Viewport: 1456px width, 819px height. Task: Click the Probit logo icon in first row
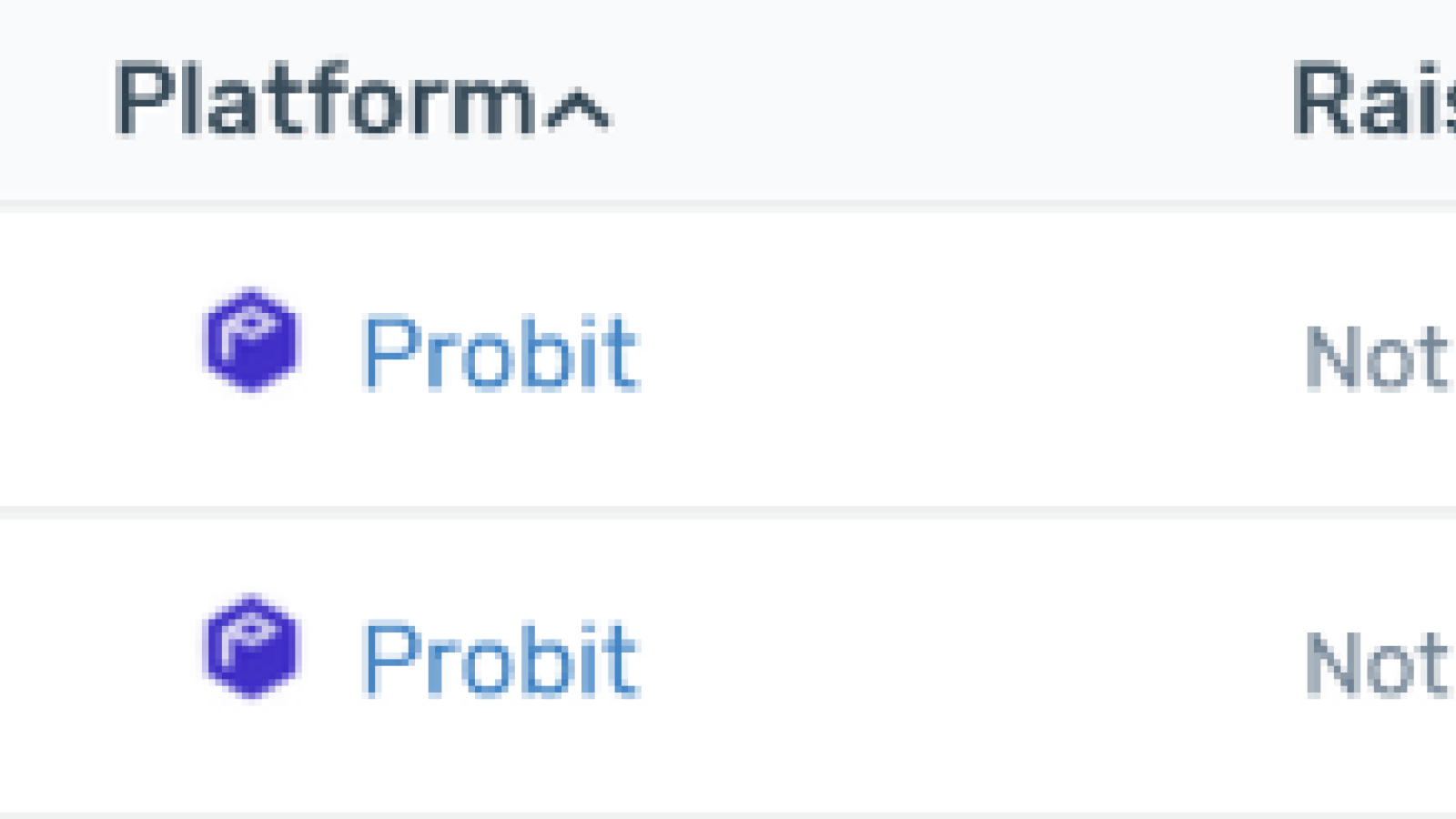pos(251,340)
